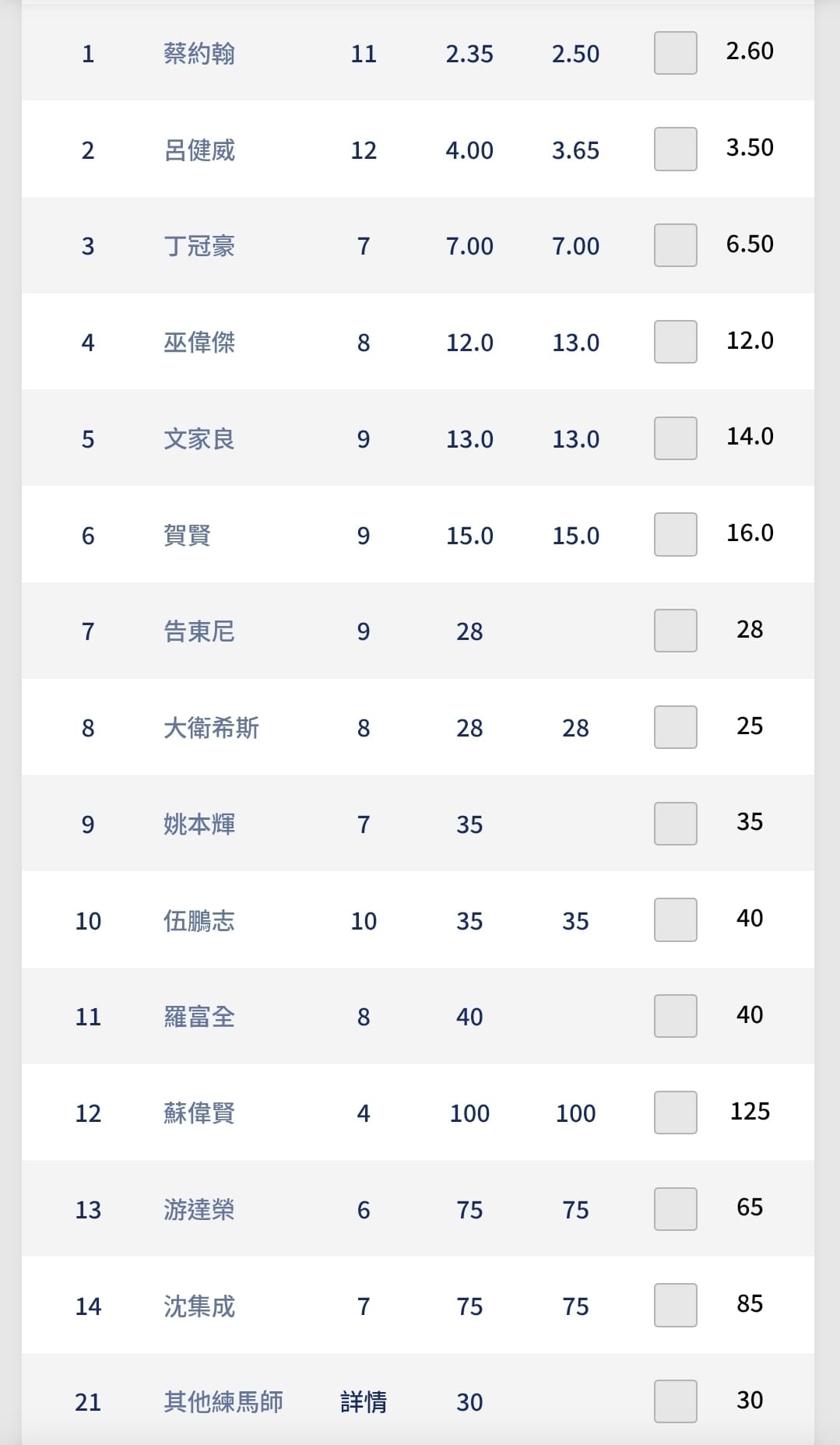
Task: Check the box next to 巫偉傑 odds
Action: (x=675, y=342)
